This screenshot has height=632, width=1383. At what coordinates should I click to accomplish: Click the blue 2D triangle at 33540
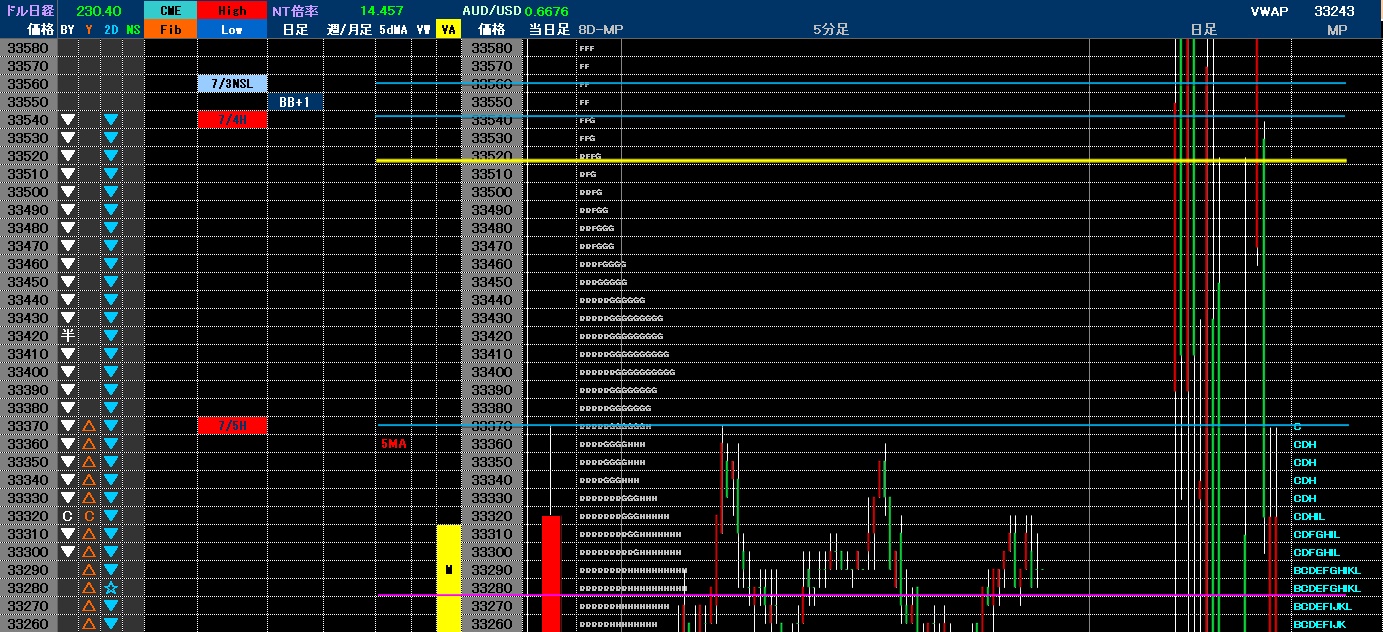tap(111, 120)
